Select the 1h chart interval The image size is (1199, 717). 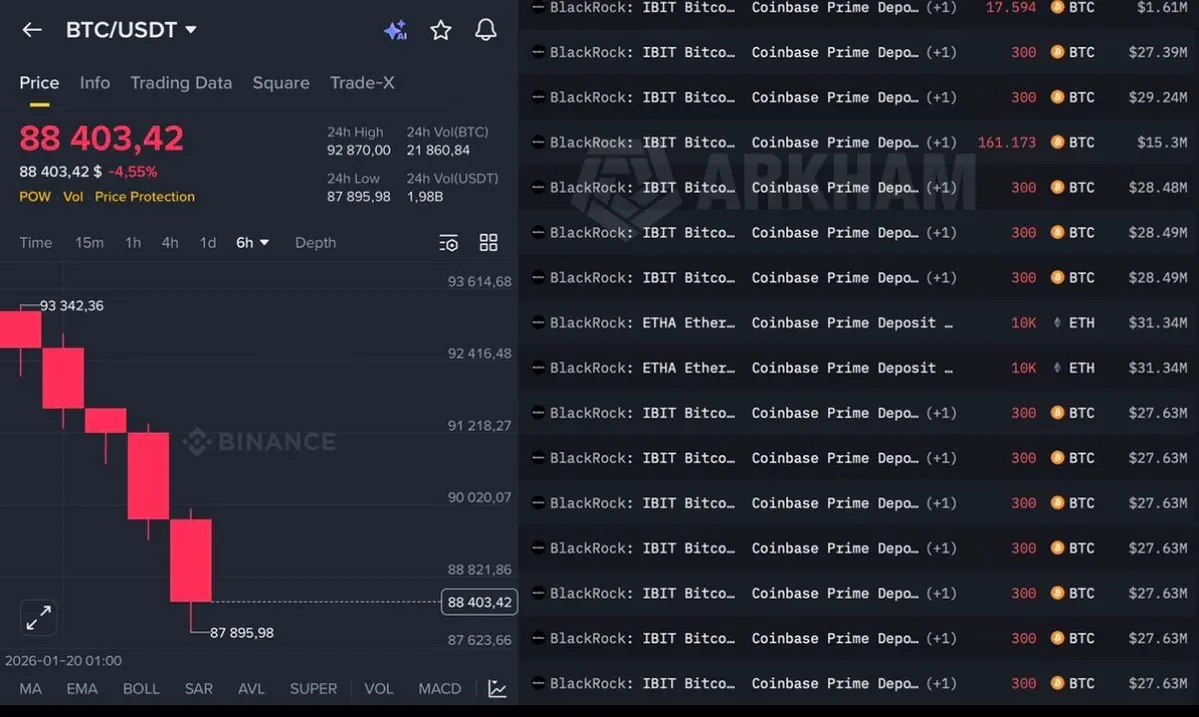(x=133, y=242)
